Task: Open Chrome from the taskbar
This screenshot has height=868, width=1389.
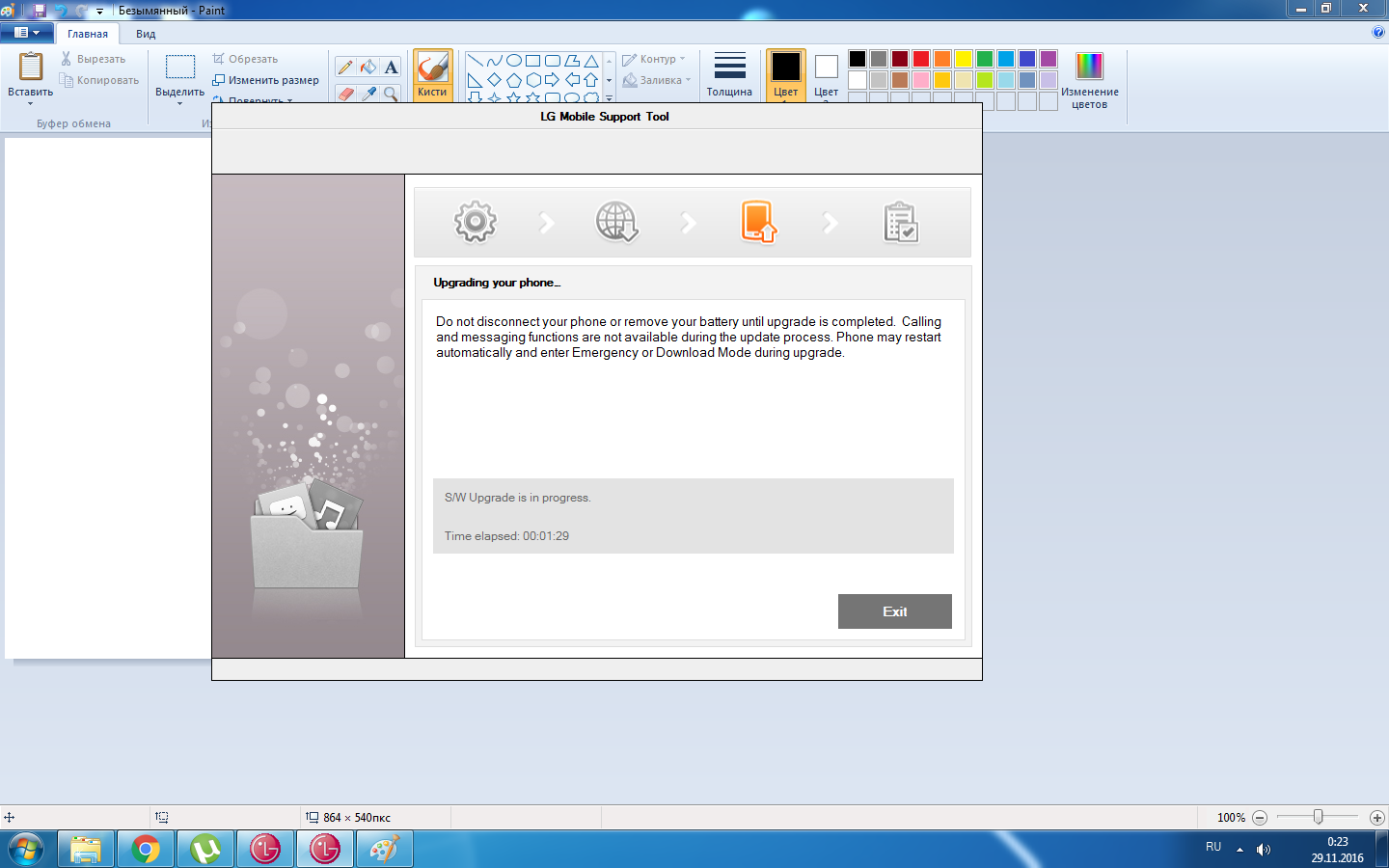Action: tap(146, 849)
